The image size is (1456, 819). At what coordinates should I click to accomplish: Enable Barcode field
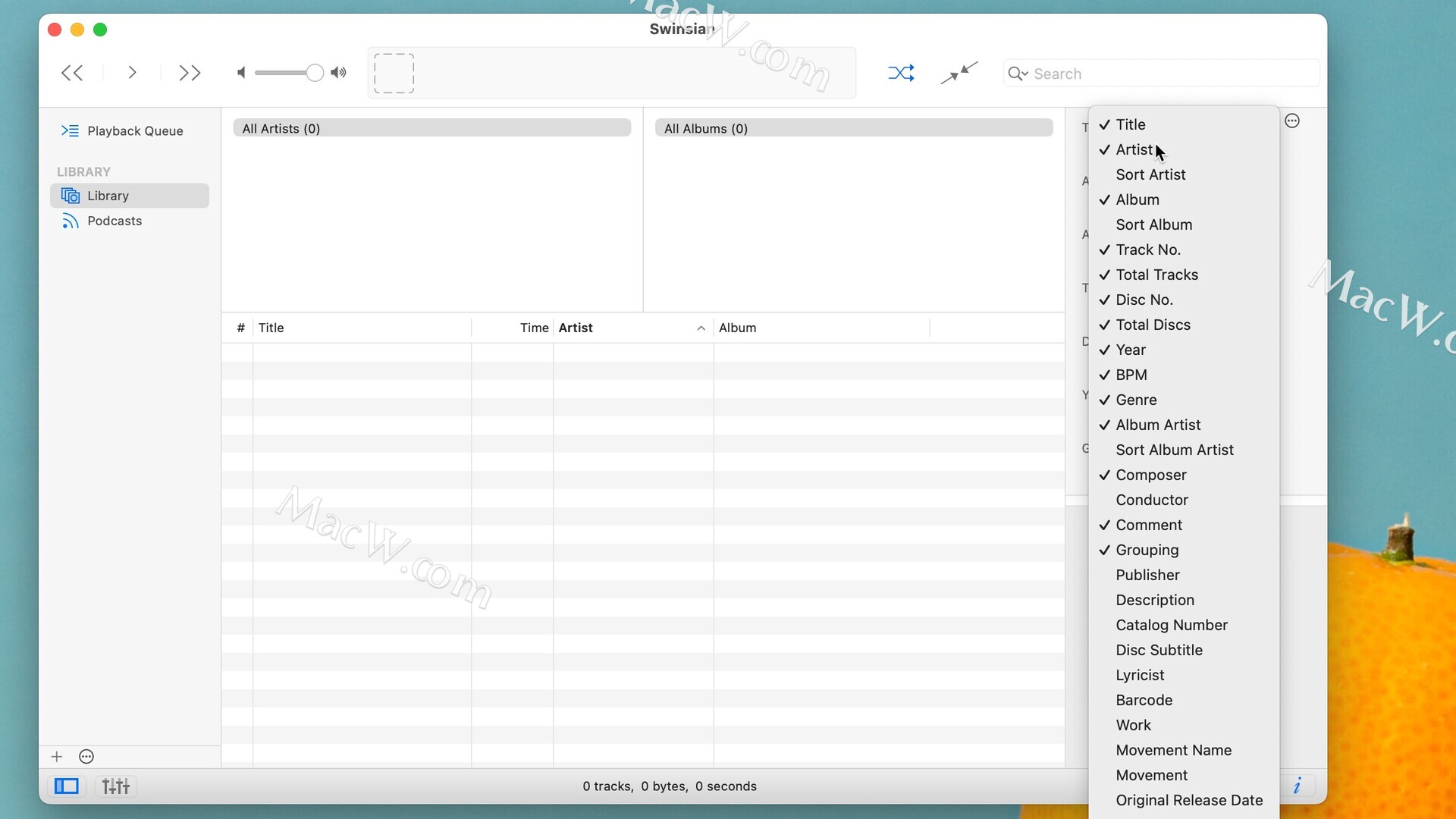[x=1184, y=700]
